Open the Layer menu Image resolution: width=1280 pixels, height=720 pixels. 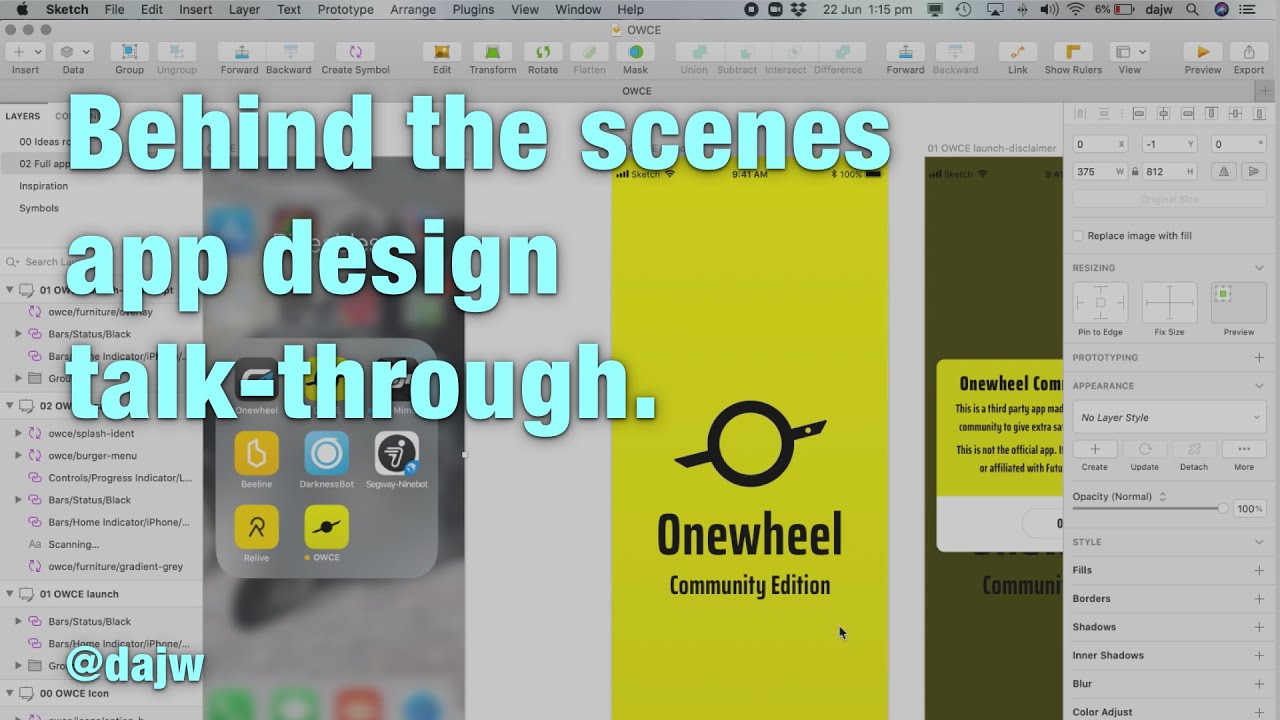(x=244, y=9)
